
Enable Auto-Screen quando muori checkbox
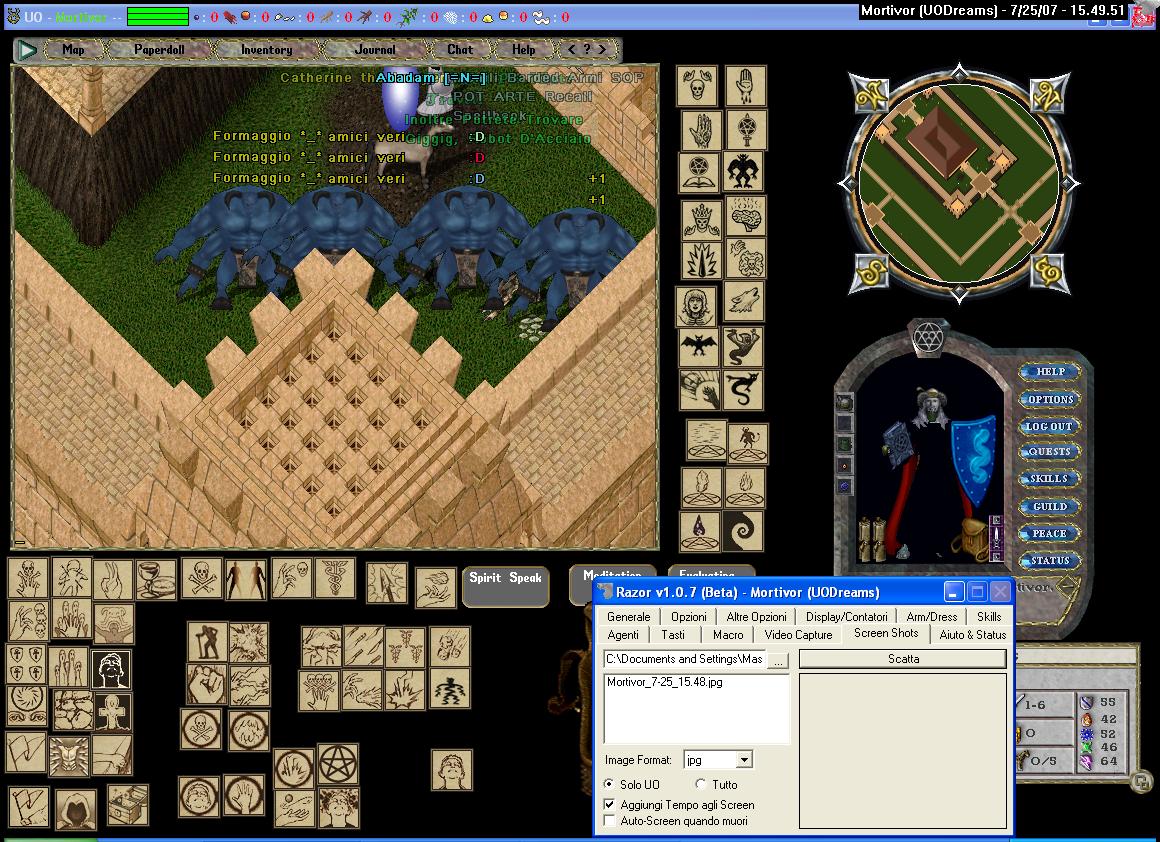[x=610, y=821]
